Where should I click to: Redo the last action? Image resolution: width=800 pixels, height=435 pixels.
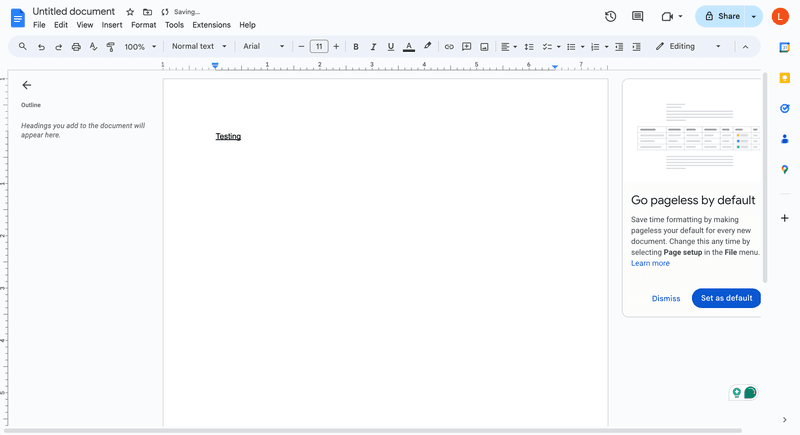pos(59,47)
